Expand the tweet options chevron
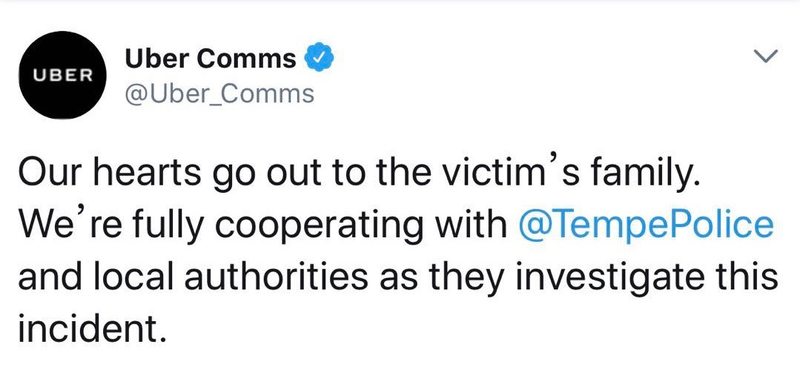This screenshot has width=800, height=376. (x=766, y=55)
